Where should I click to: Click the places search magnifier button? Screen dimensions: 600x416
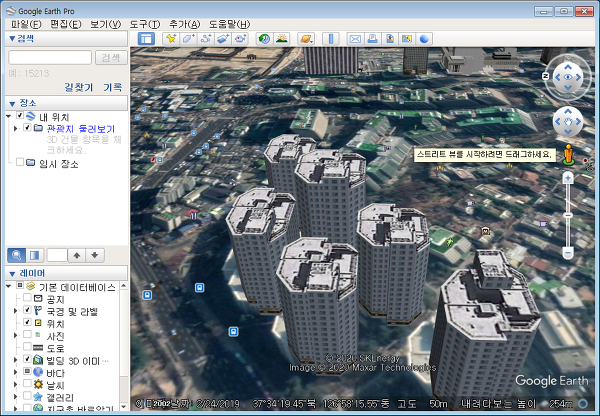16,255
